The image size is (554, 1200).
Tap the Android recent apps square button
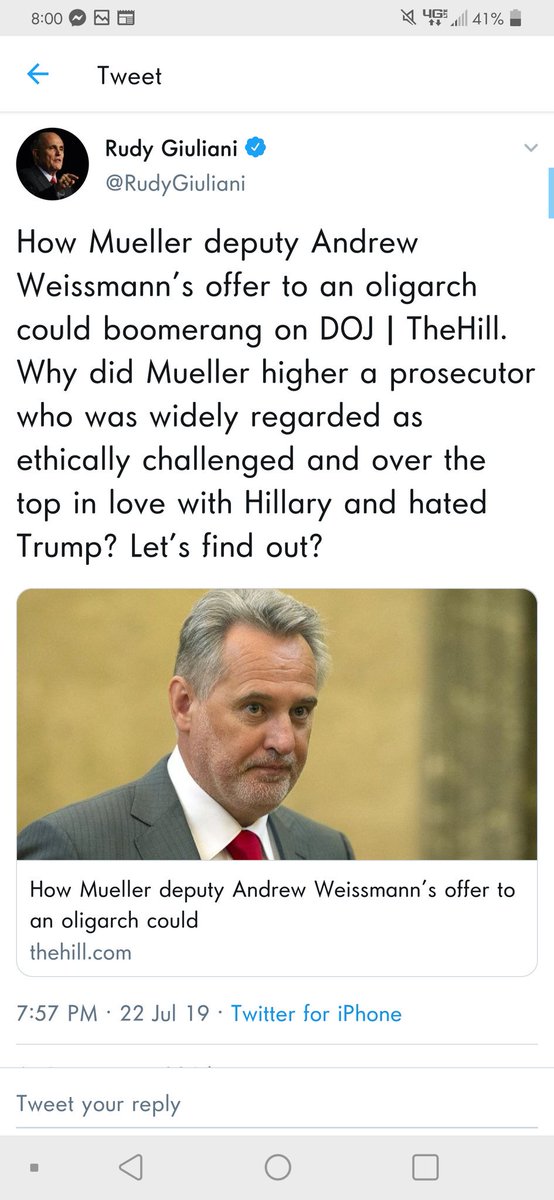(425, 1166)
